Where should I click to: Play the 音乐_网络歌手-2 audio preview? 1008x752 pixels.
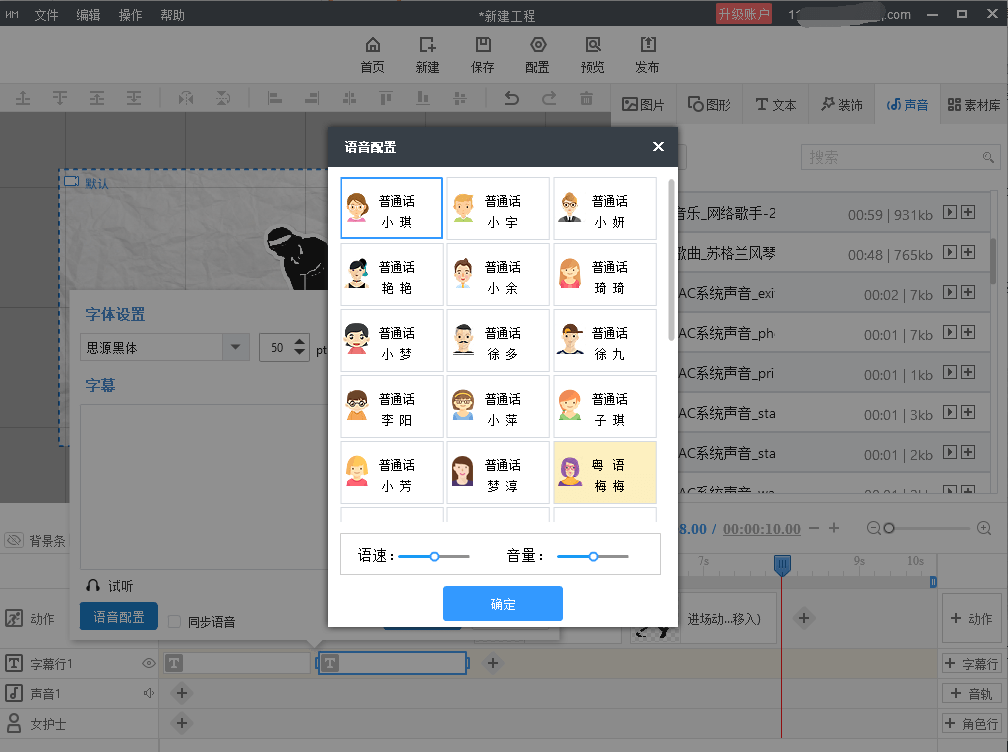[x=950, y=213]
